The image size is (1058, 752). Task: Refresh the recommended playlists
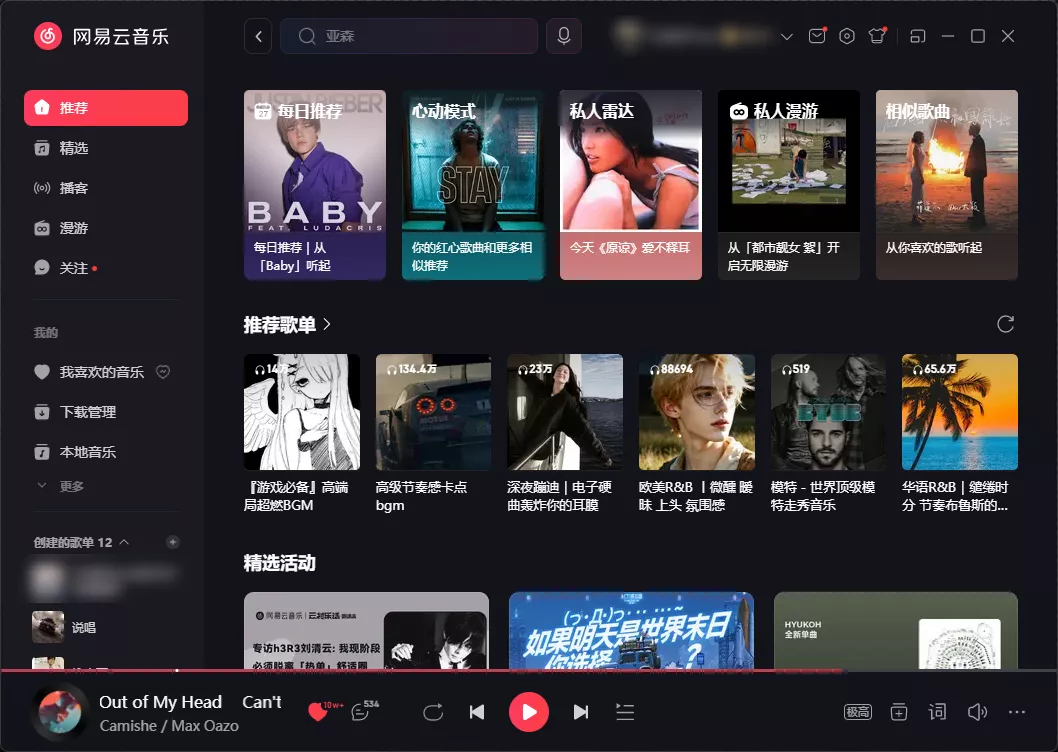click(1005, 324)
